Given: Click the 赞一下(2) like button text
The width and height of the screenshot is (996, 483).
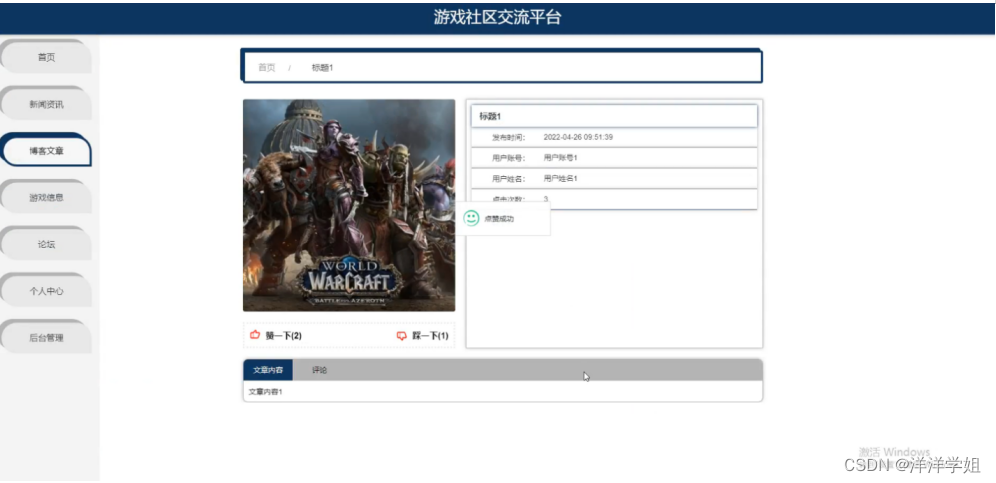Looking at the screenshot, I should 283,336.
